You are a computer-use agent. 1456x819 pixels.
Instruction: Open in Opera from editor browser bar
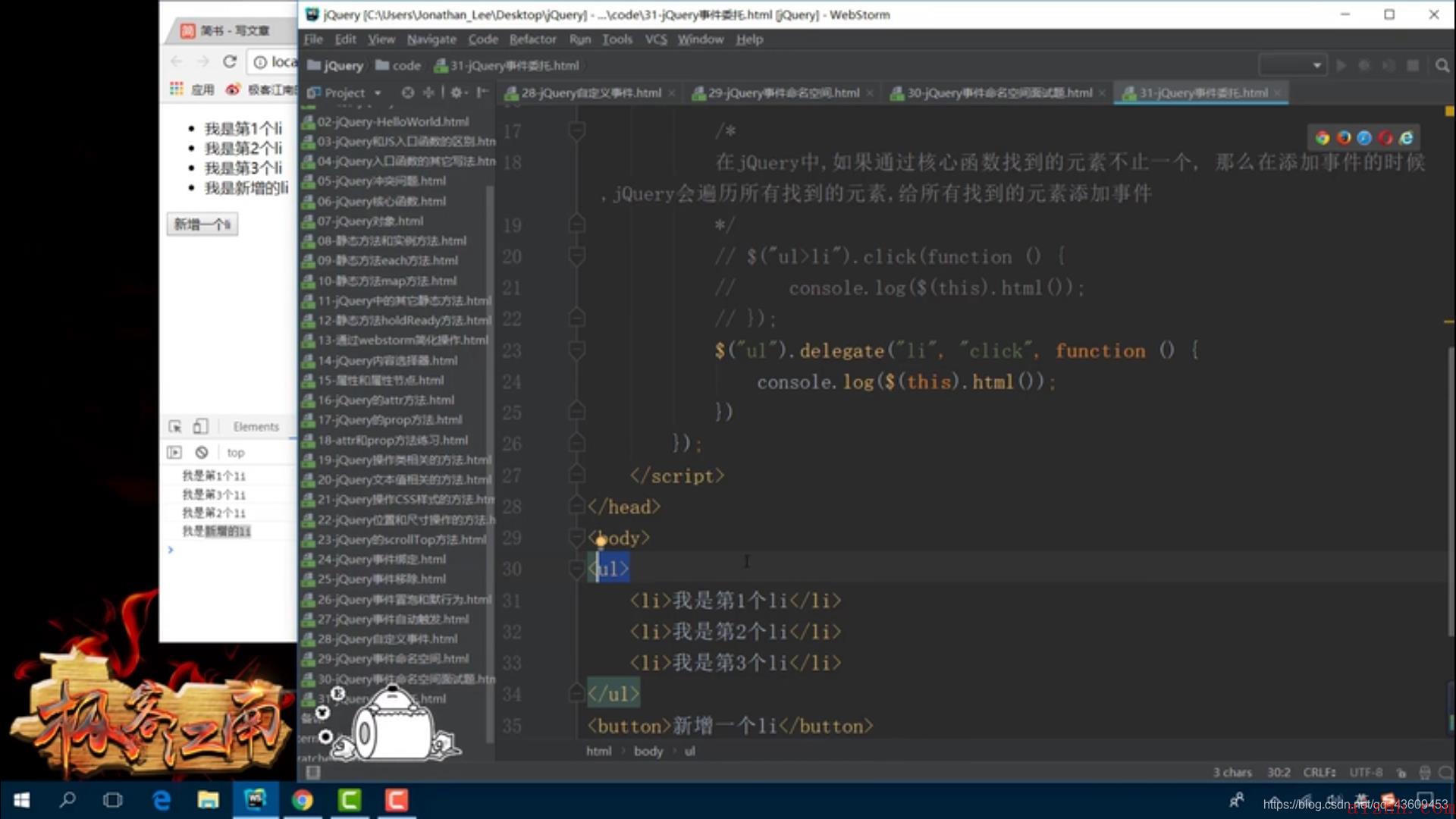click(x=1385, y=137)
